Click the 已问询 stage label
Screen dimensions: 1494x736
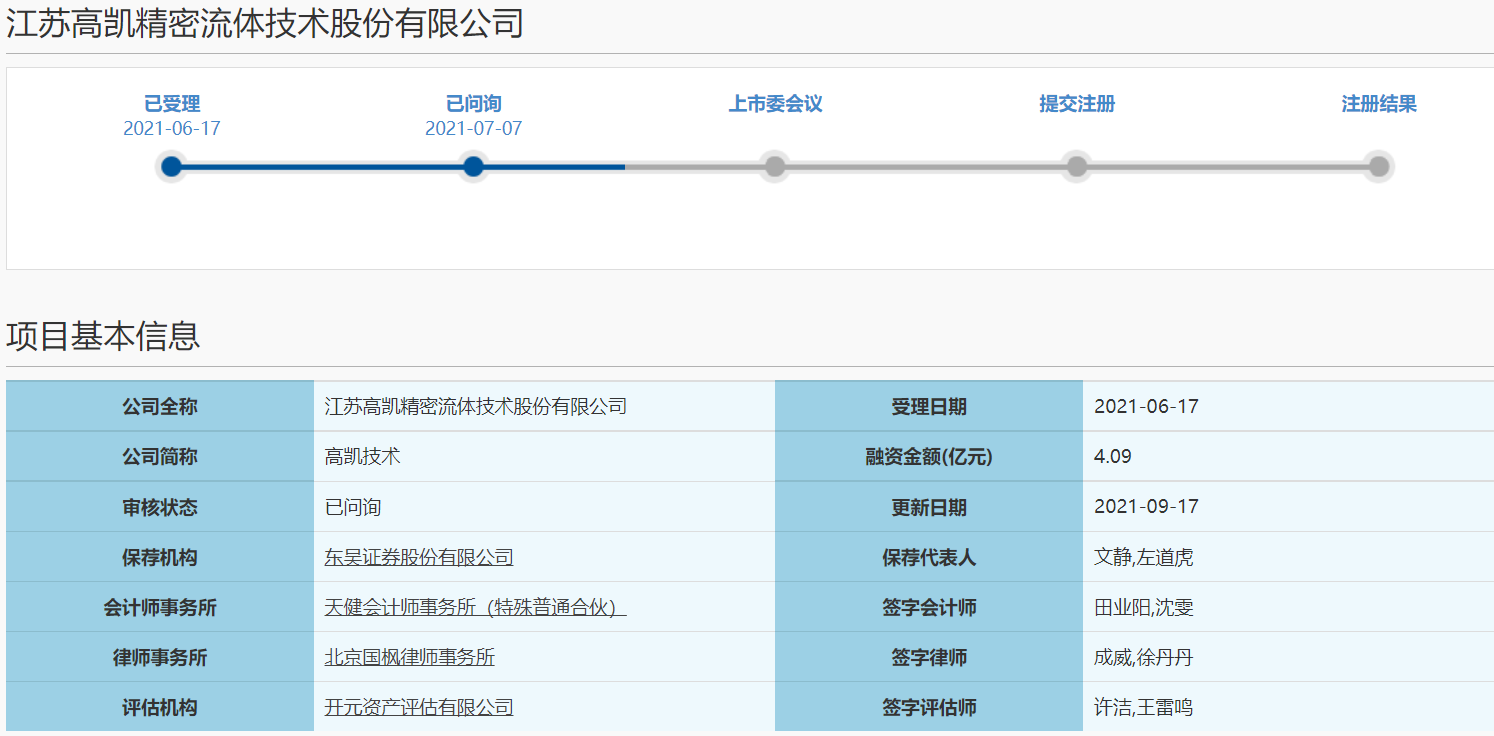click(x=474, y=104)
